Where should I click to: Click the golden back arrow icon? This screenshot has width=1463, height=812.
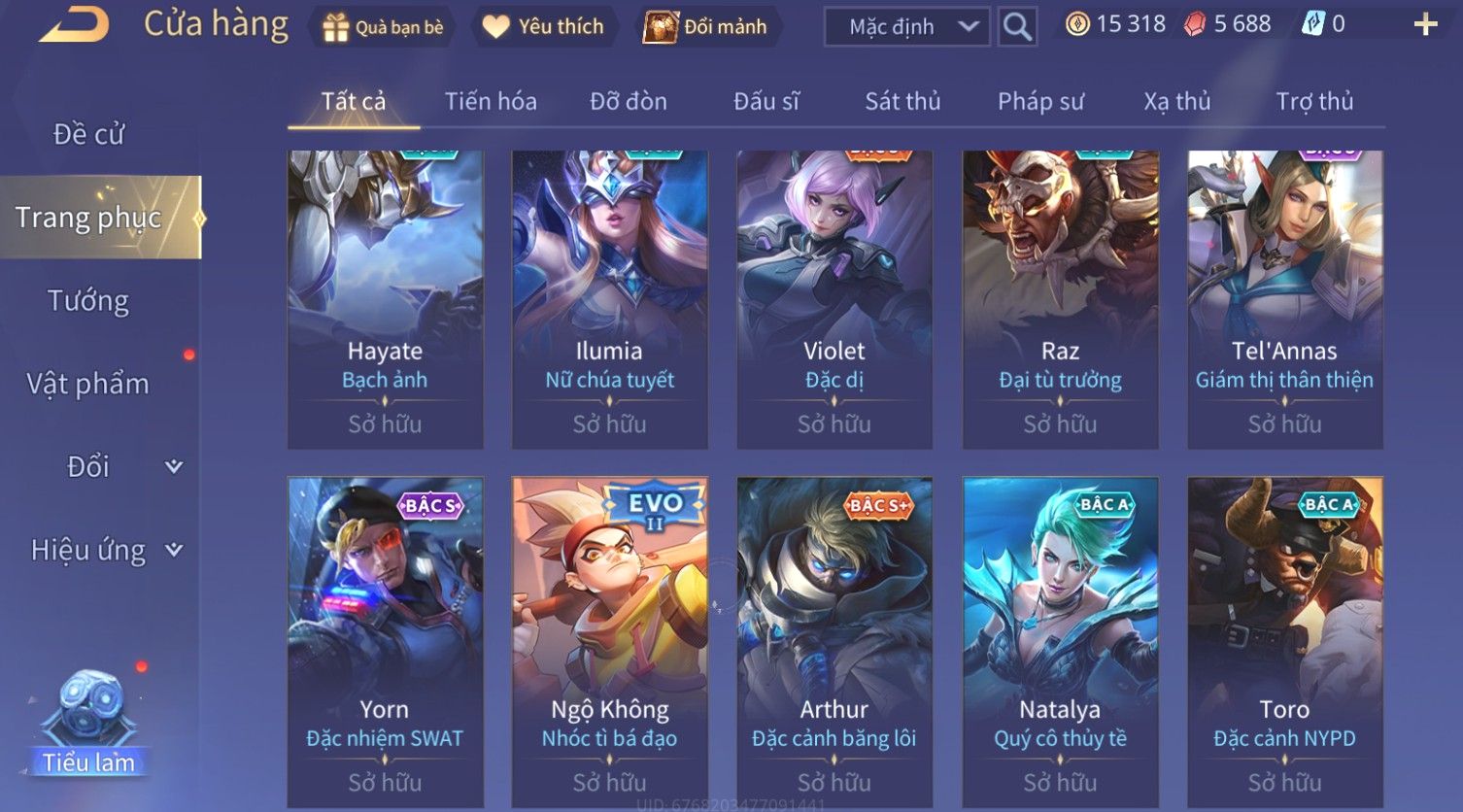point(74,25)
